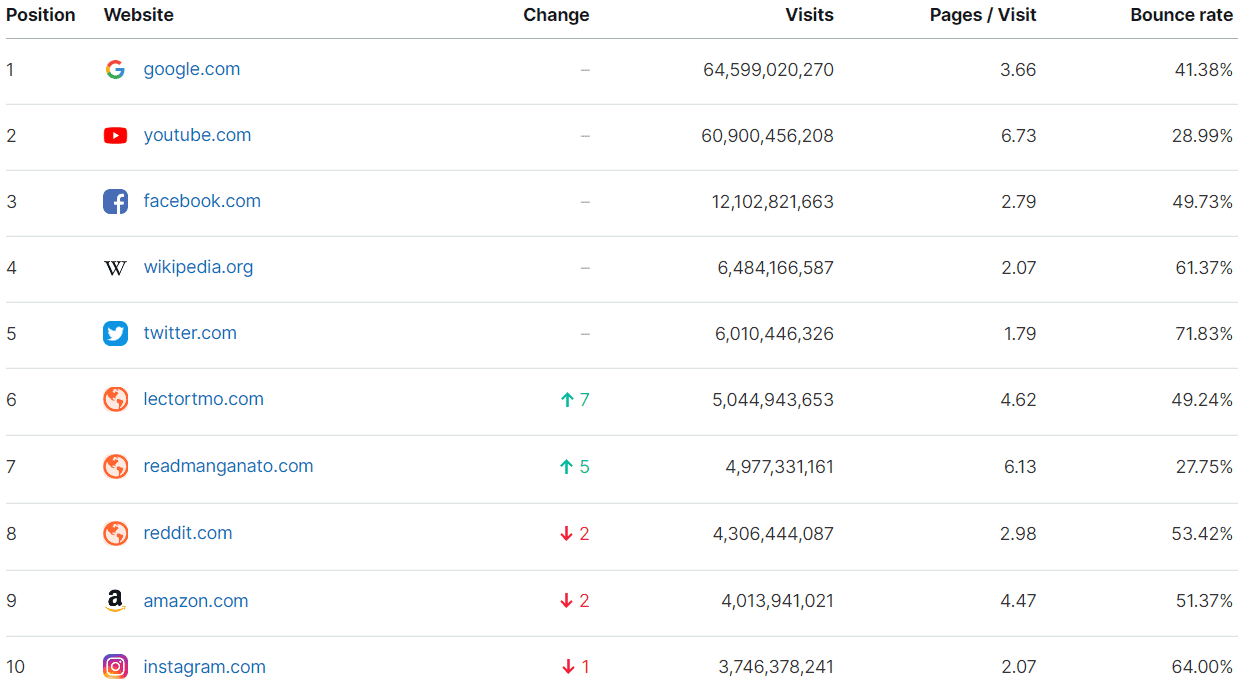
Task: Click the Google logo icon
Action: 115,70
